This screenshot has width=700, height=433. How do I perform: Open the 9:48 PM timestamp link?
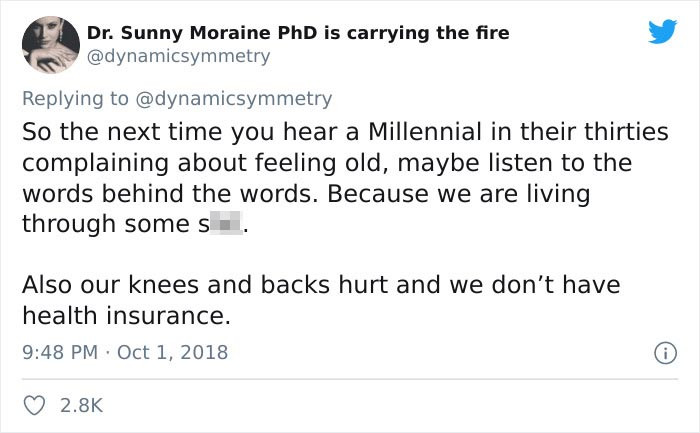[x=60, y=352]
